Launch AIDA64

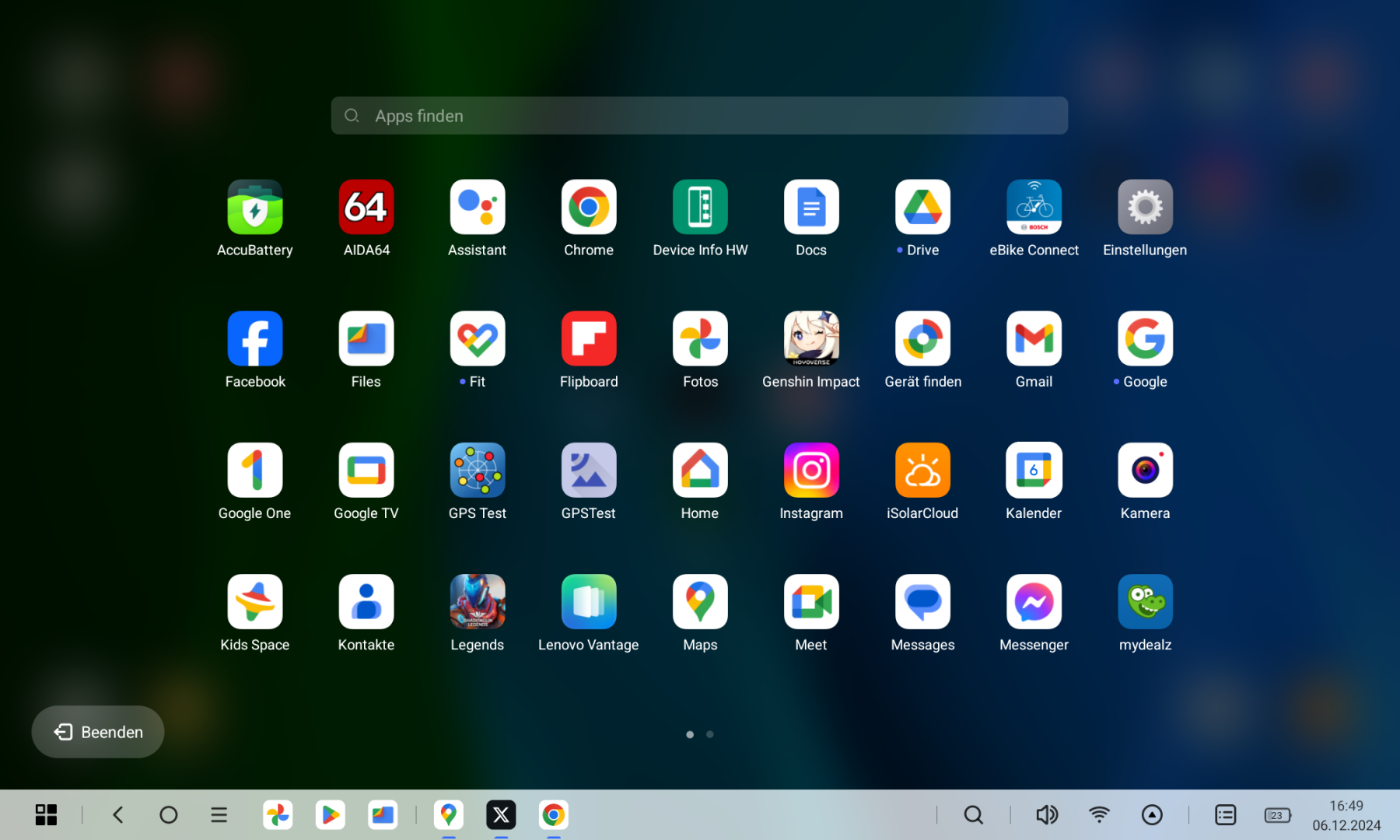click(366, 207)
